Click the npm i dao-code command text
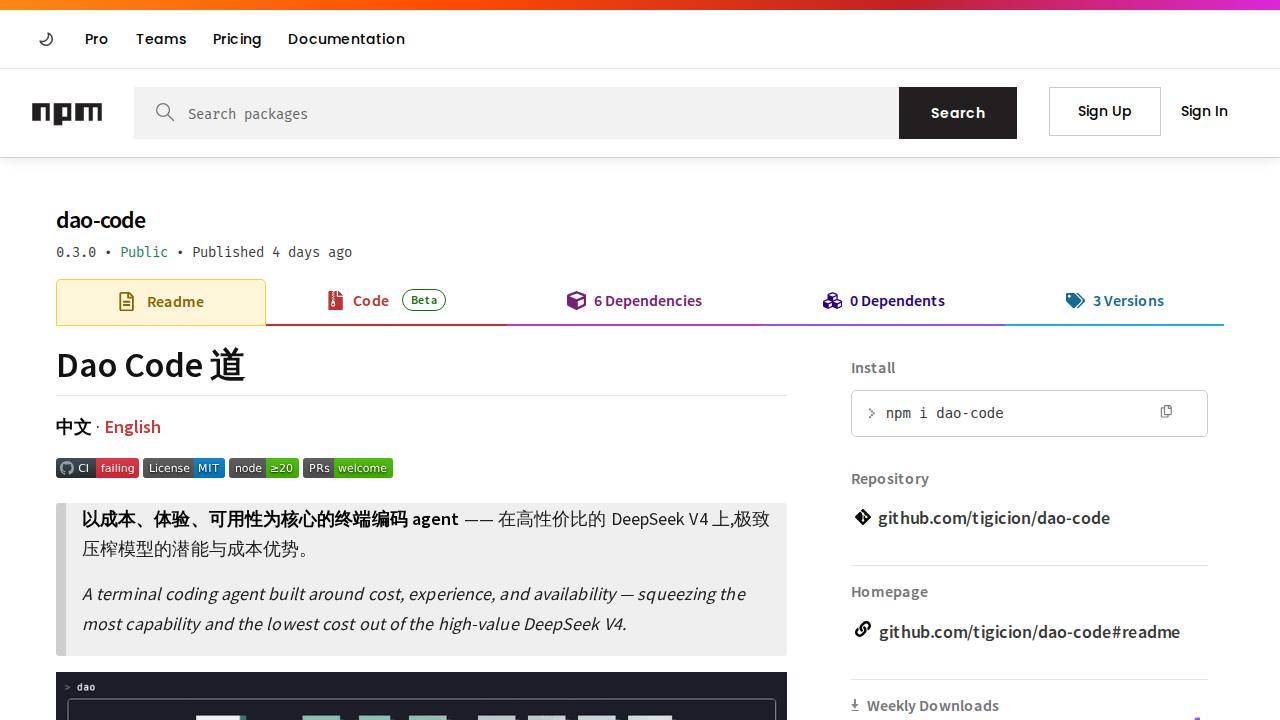Screen dimensions: 1280x720 (x=944, y=413)
